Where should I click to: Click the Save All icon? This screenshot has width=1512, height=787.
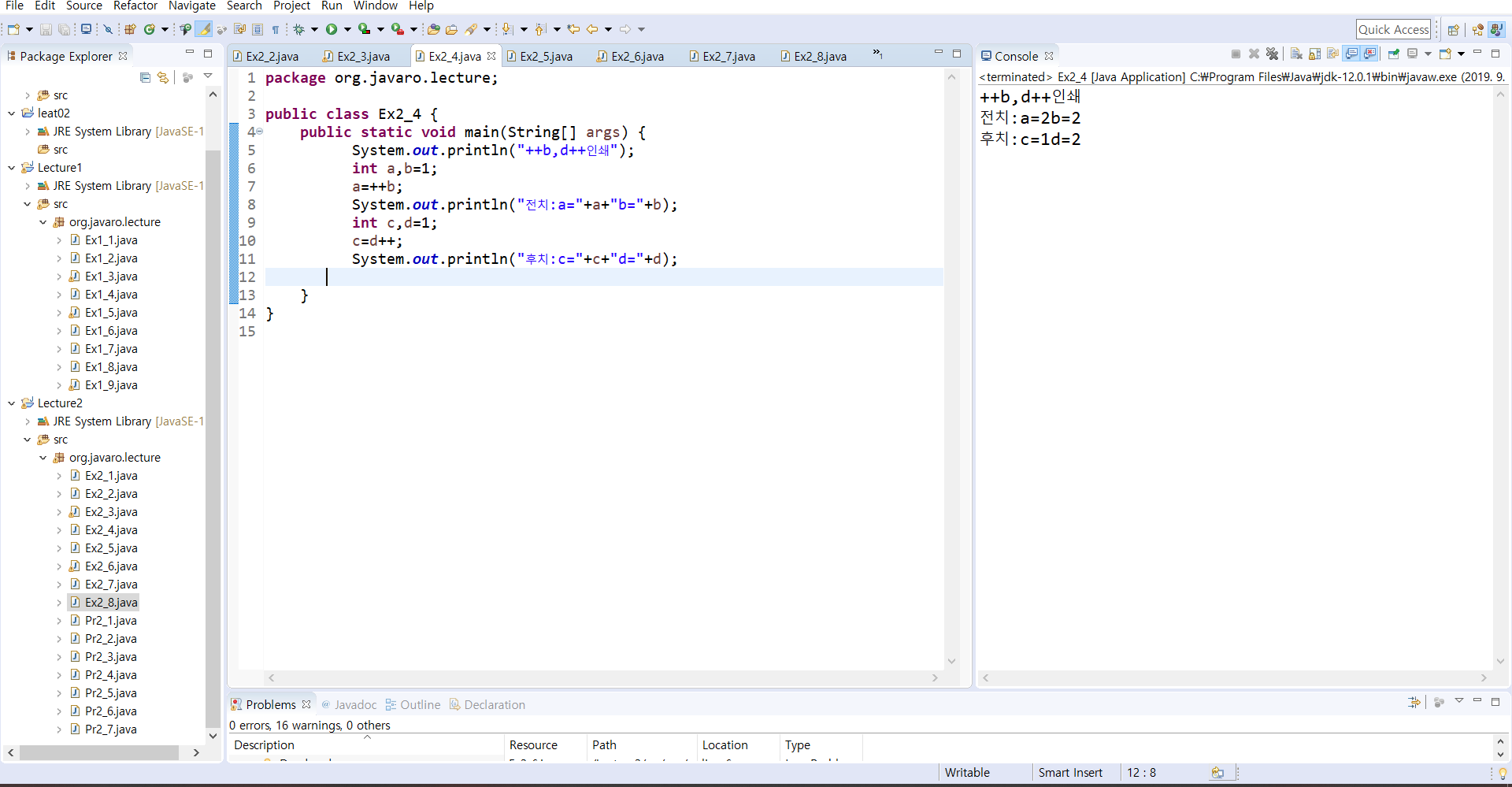64,29
